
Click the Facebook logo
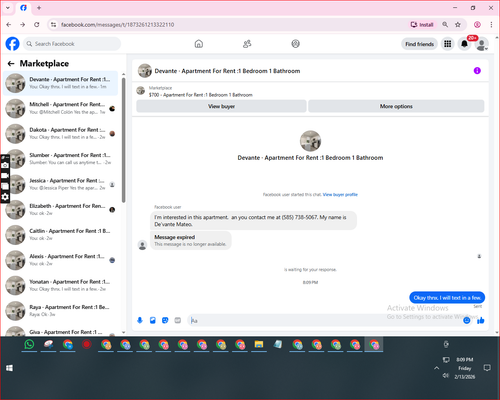(x=13, y=44)
